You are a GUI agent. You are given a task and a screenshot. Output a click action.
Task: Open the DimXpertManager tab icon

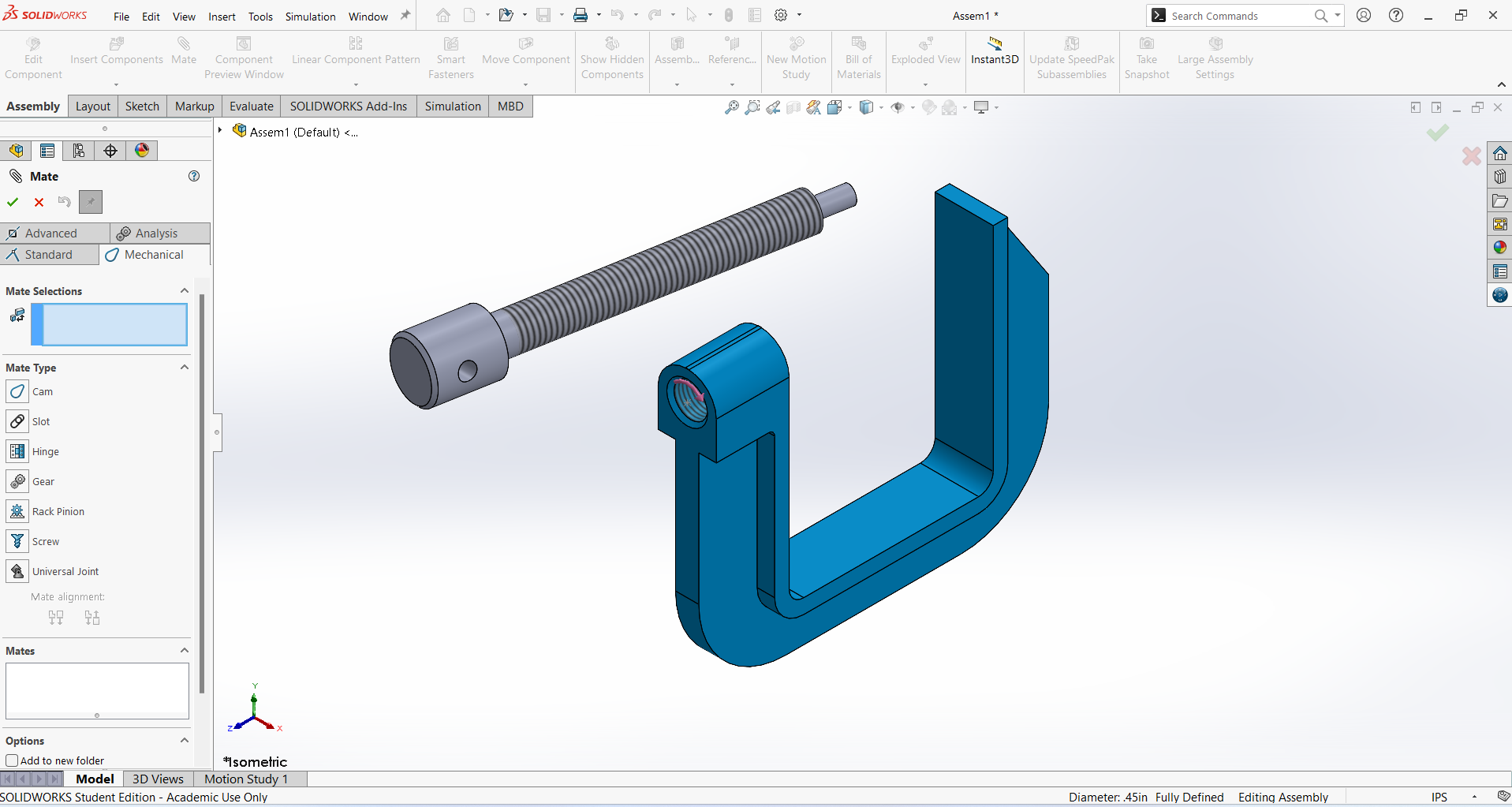pos(110,151)
